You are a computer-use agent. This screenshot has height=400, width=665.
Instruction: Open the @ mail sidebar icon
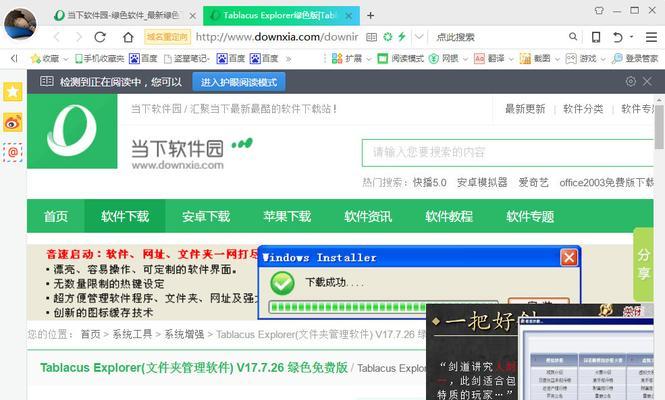(x=13, y=152)
